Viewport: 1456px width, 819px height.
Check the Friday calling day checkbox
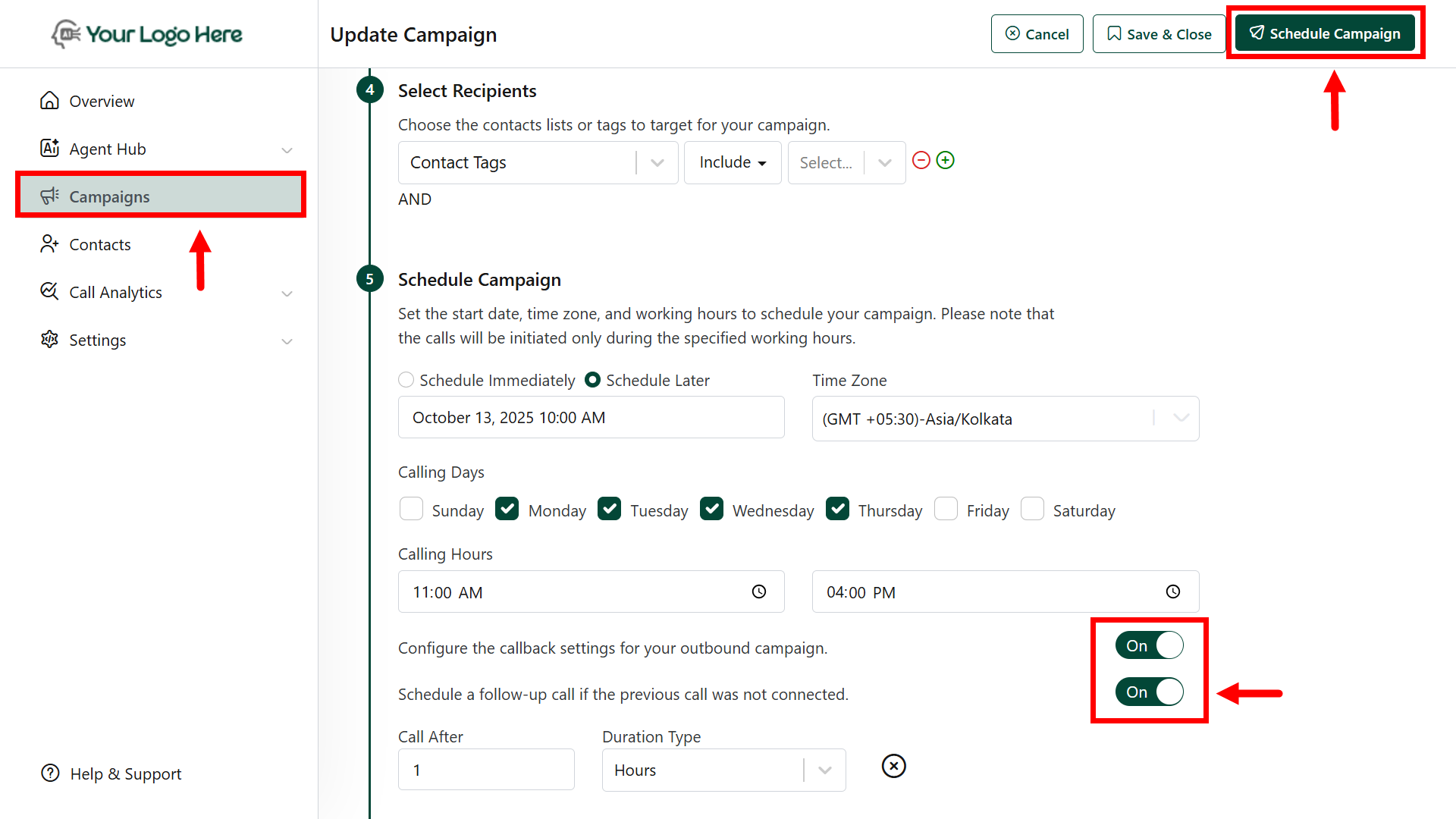click(x=946, y=509)
